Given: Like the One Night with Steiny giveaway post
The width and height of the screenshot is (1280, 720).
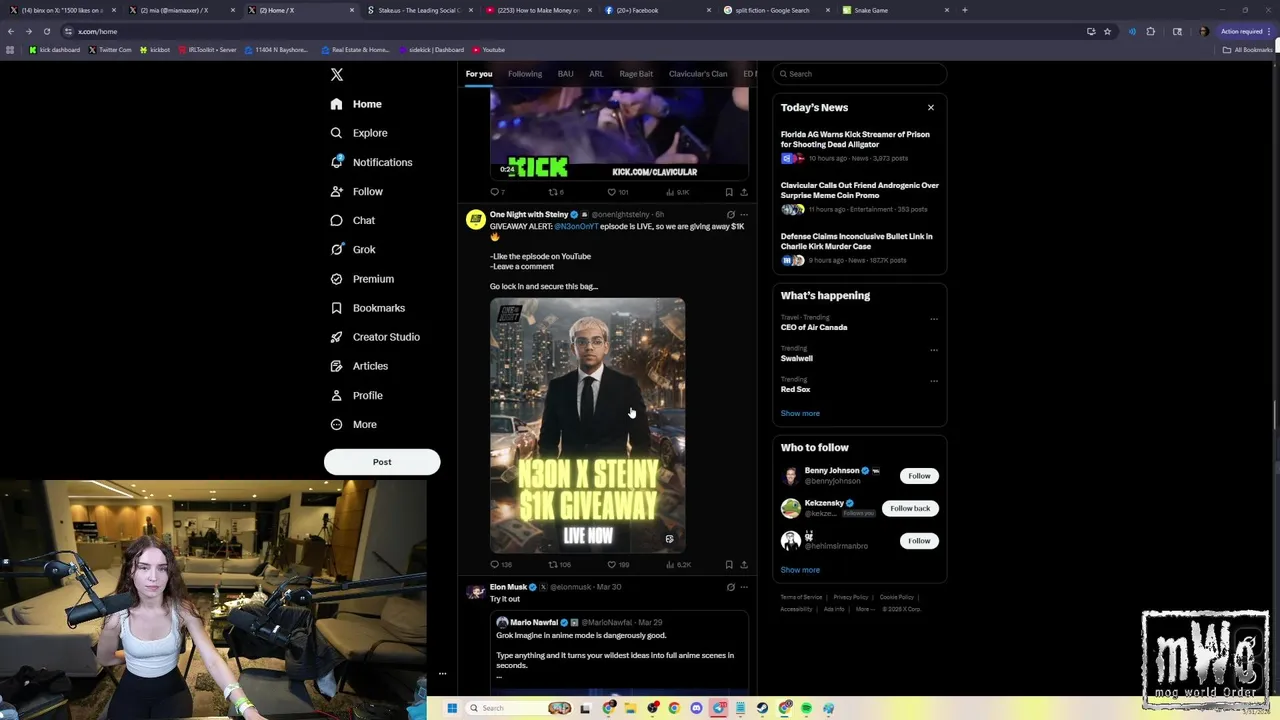Looking at the screenshot, I should [x=618, y=565].
